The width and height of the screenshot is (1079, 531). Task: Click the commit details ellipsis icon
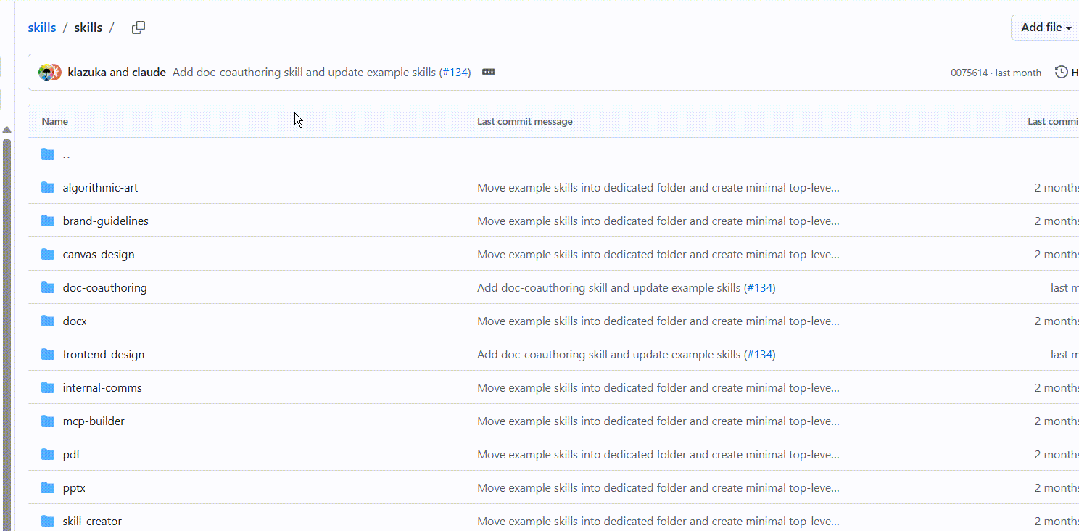tap(488, 72)
